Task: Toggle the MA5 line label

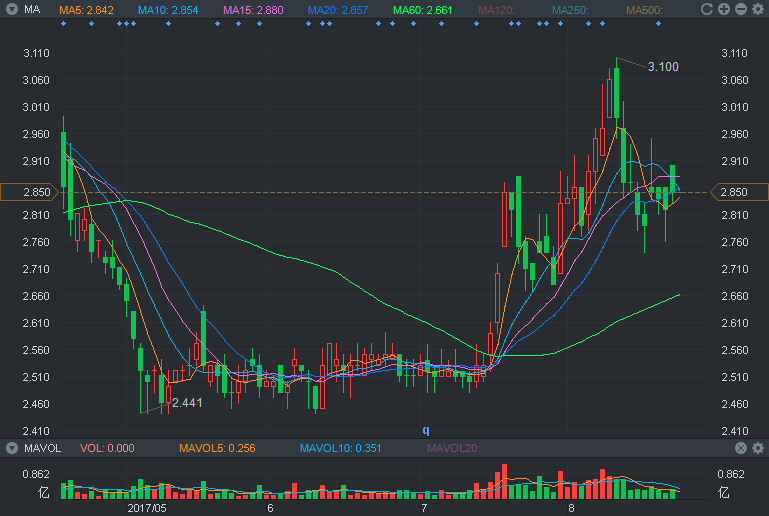Action: pos(86,10)
